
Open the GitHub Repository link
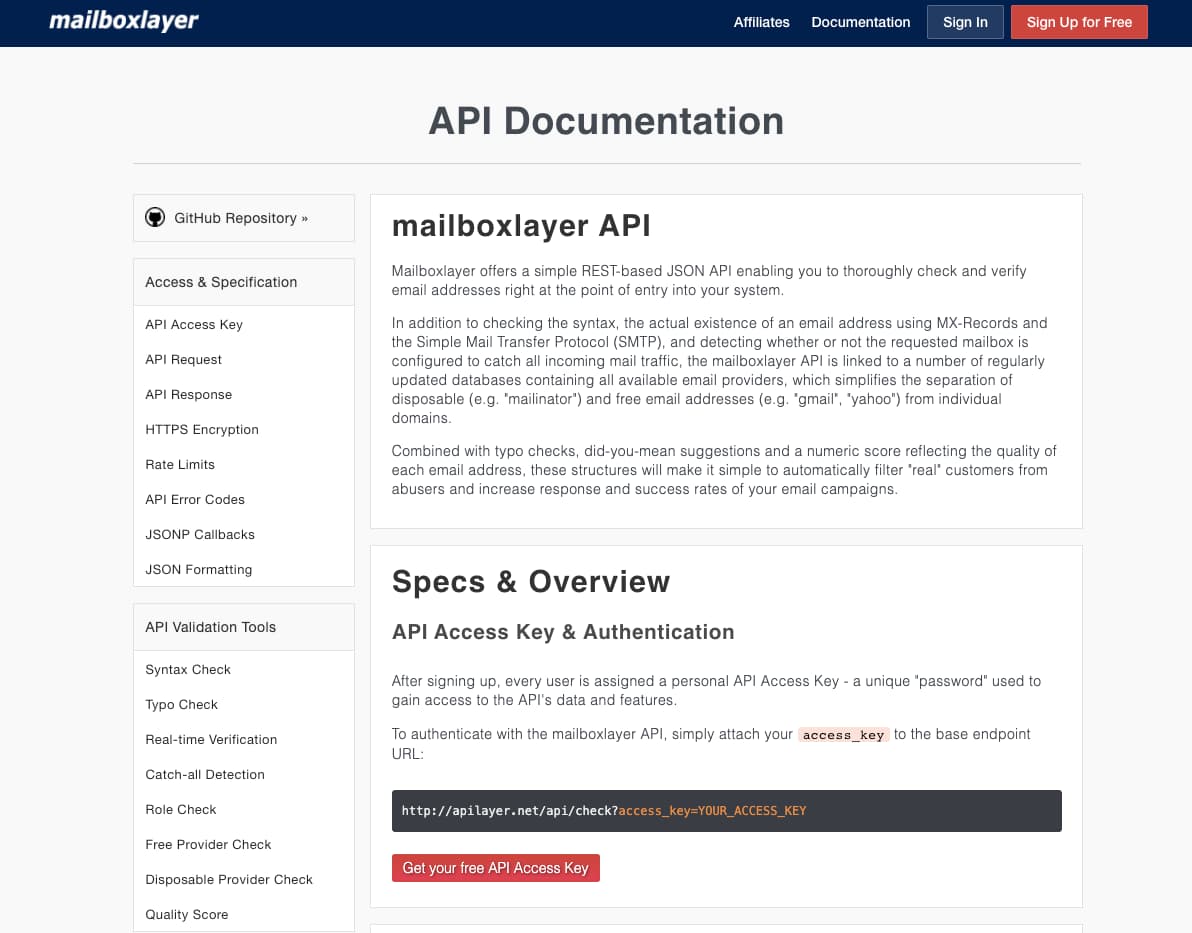coord(241,217)
